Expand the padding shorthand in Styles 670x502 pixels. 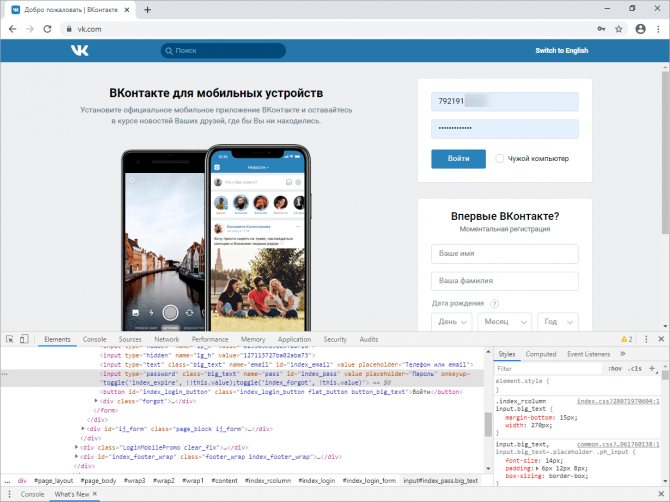tap(537, 468)
